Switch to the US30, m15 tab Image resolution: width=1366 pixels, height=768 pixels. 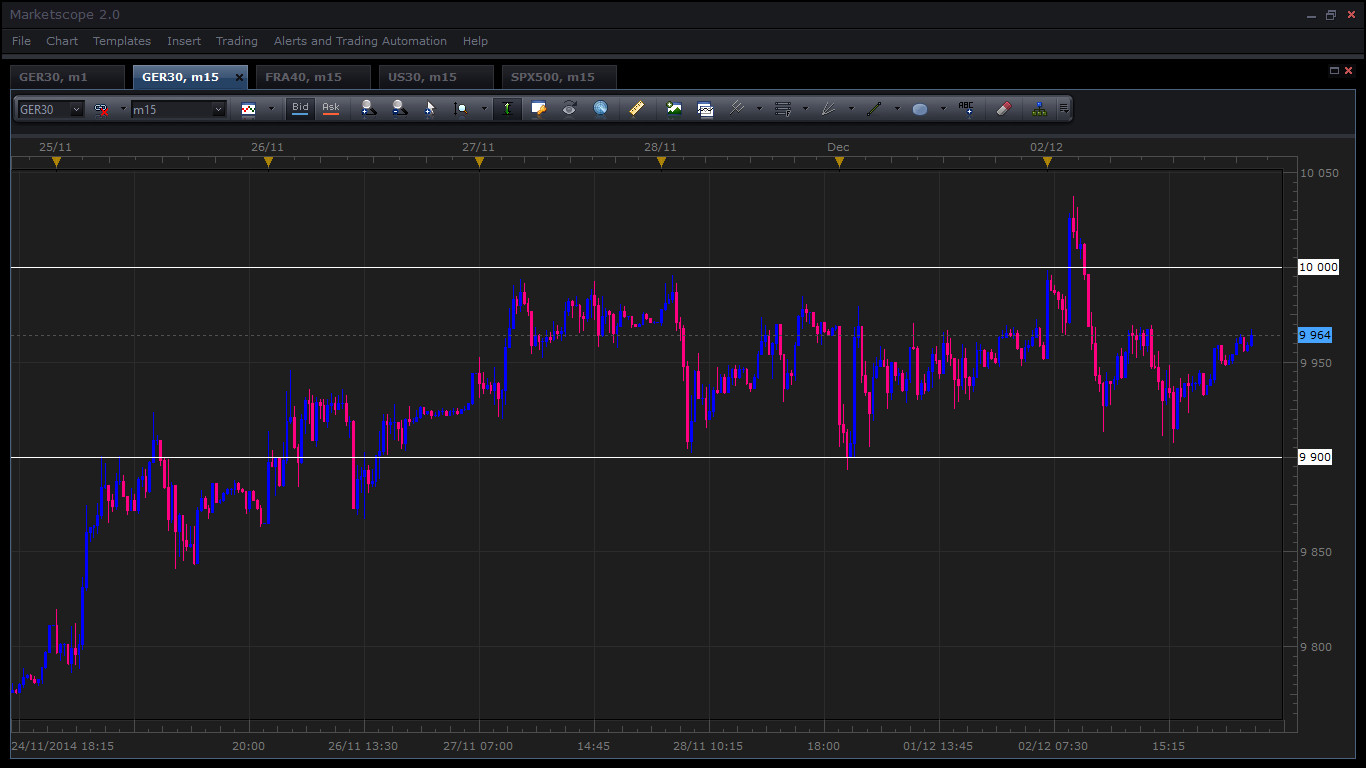click(422, 77)
